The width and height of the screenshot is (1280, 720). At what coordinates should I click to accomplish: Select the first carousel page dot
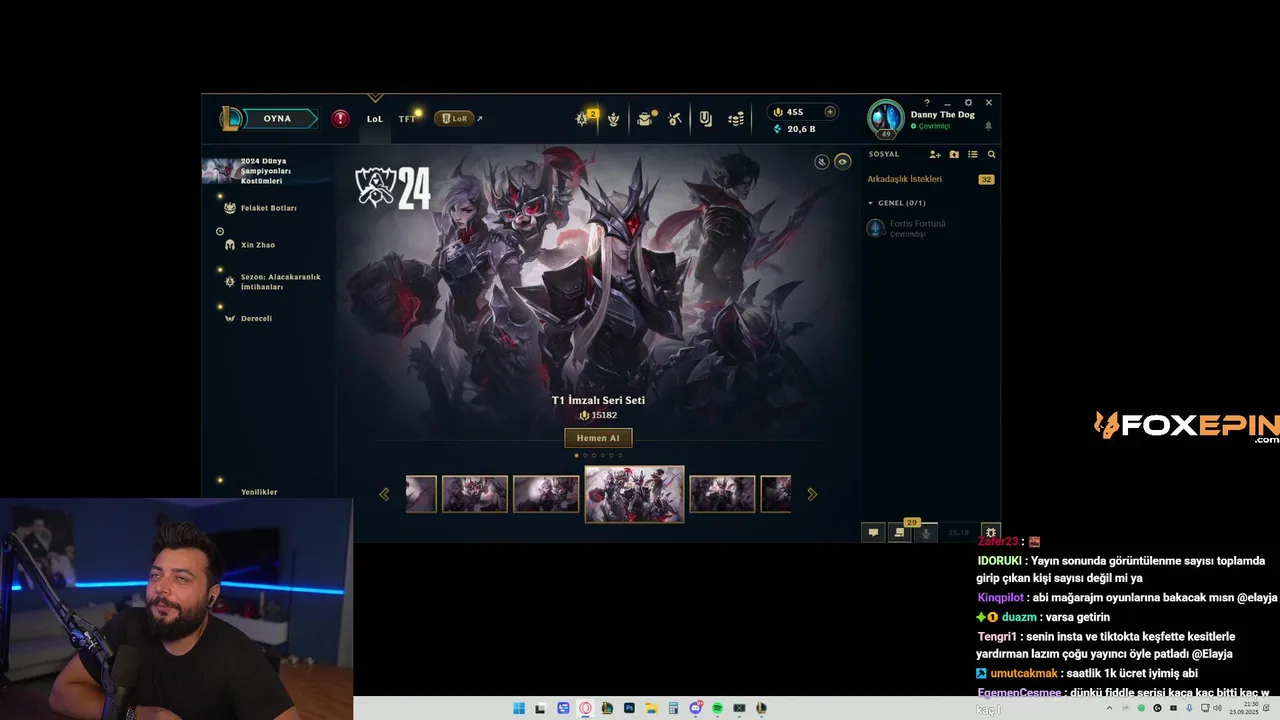point(576,455)
